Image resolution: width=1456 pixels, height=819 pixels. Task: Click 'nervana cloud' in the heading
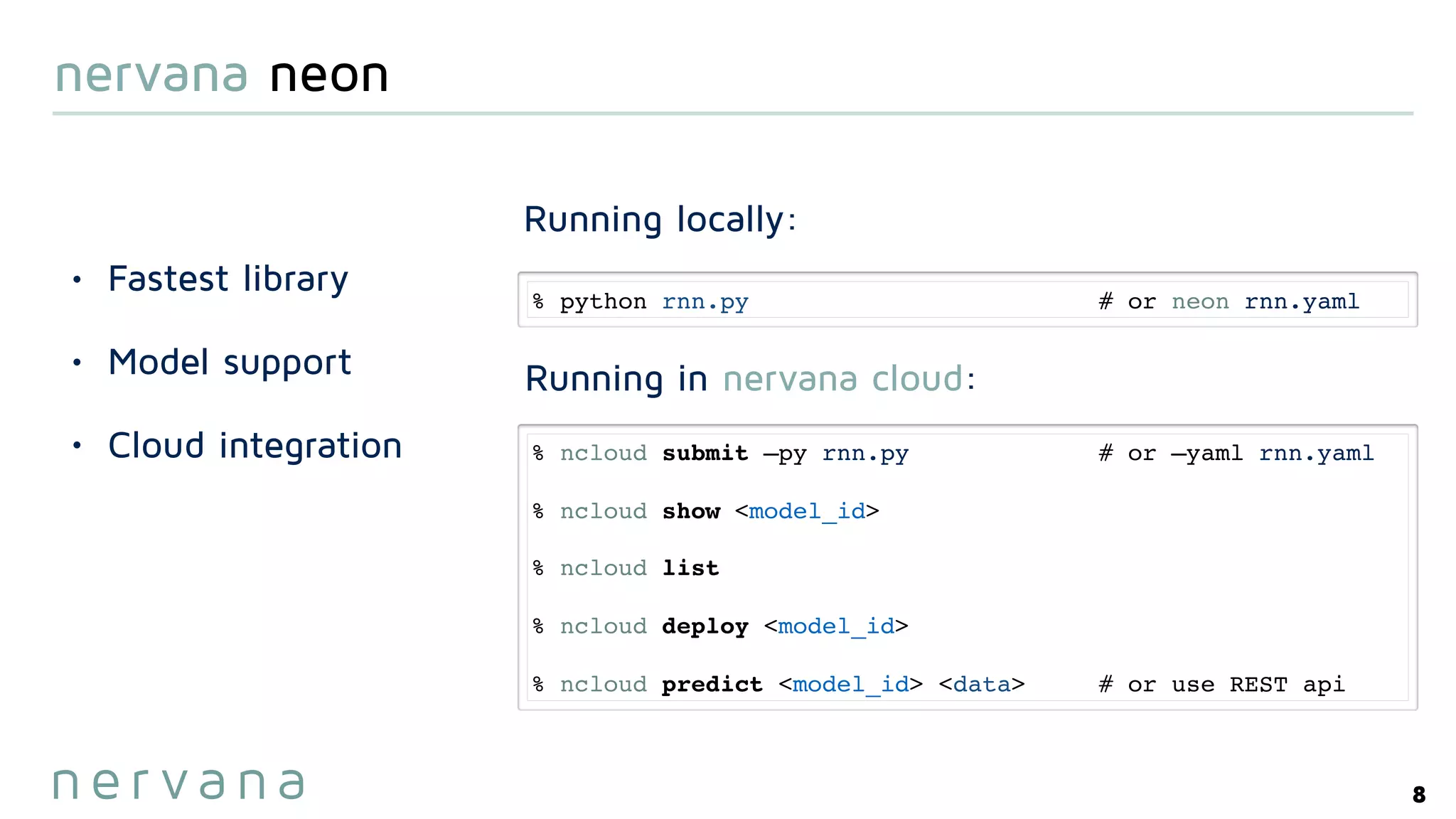843,378
